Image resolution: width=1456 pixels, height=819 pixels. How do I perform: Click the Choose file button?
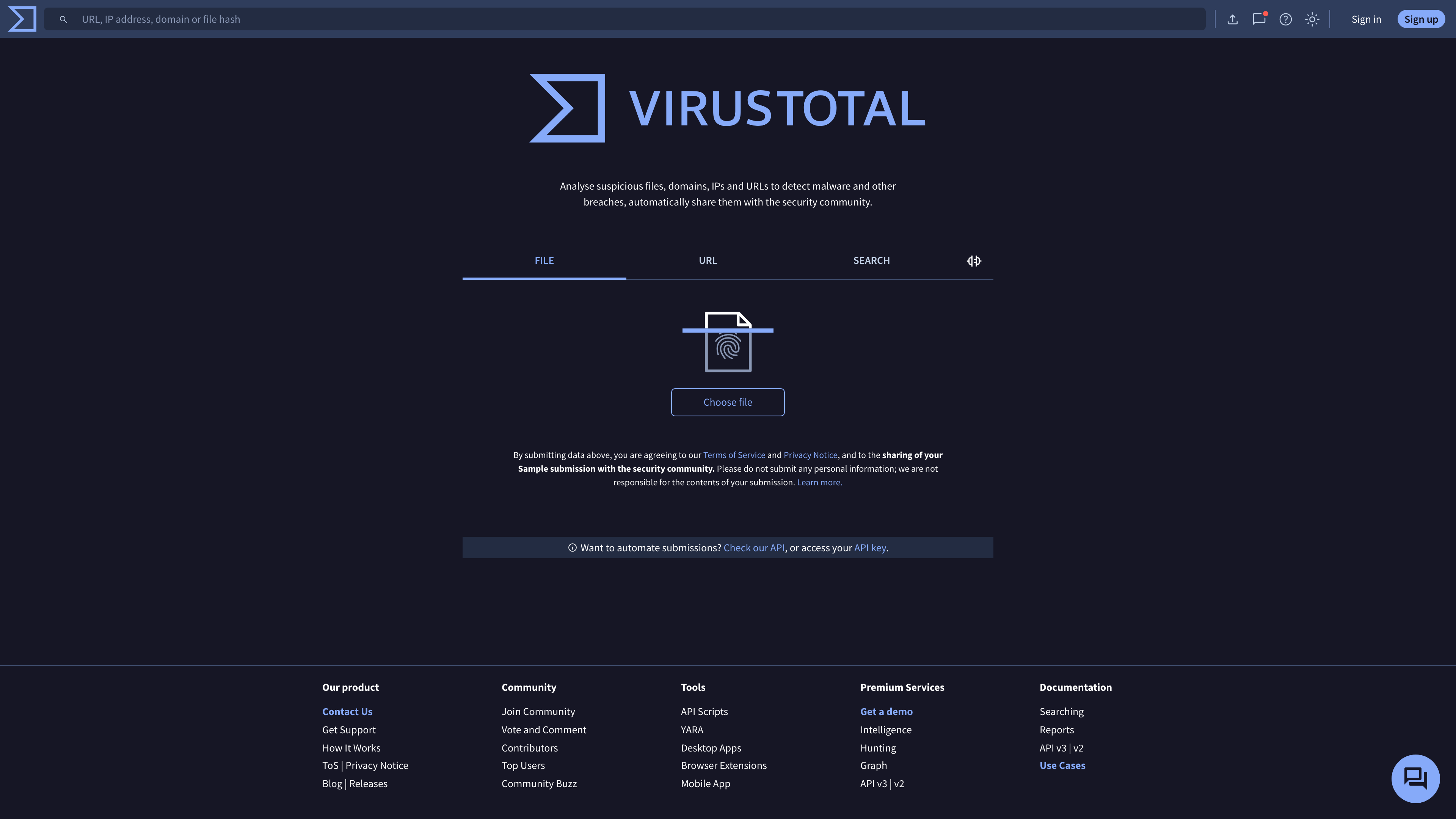click(x=728, y=402)
